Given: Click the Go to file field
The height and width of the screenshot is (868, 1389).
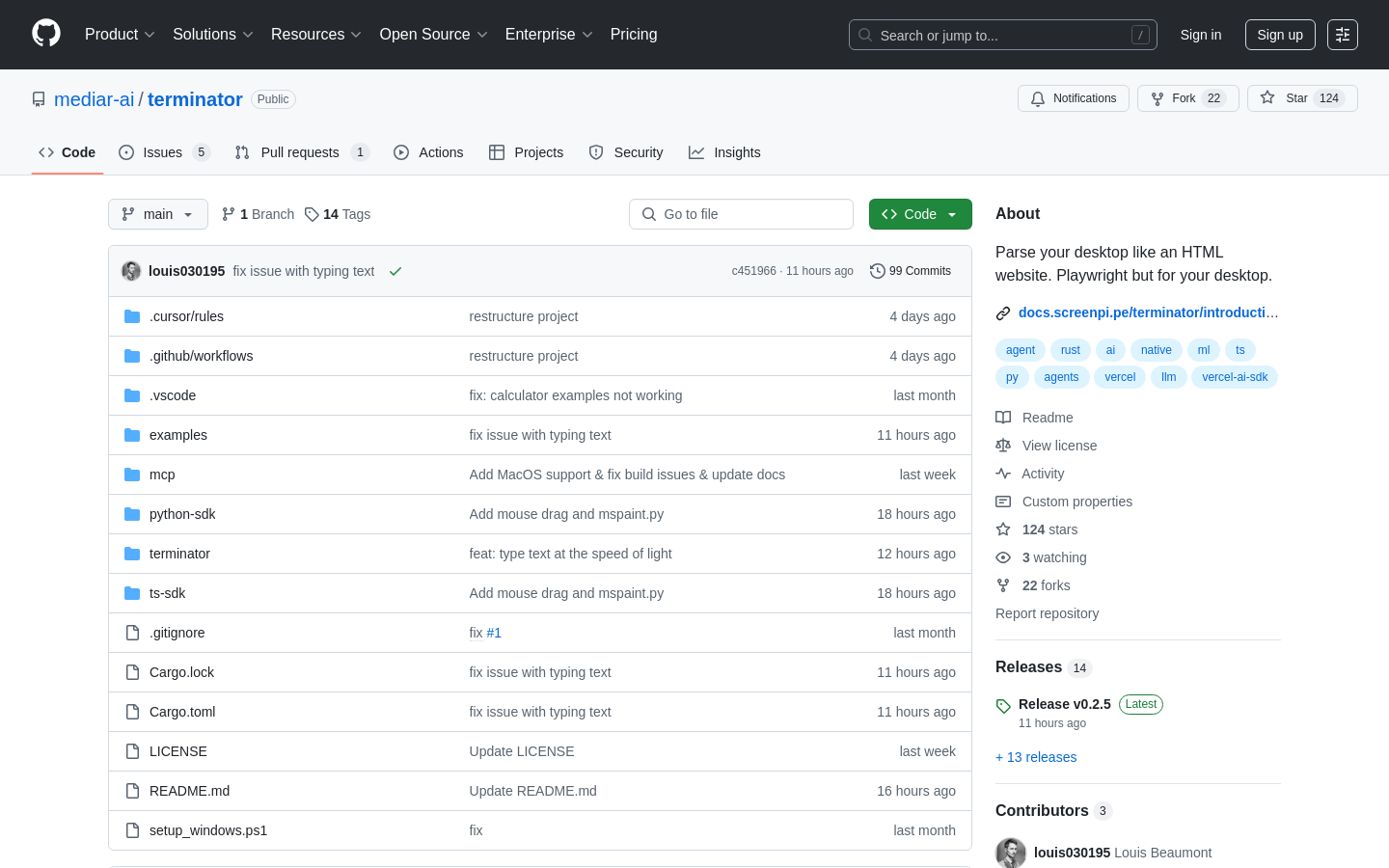Looking at the screenshot, I should [741, 214].
